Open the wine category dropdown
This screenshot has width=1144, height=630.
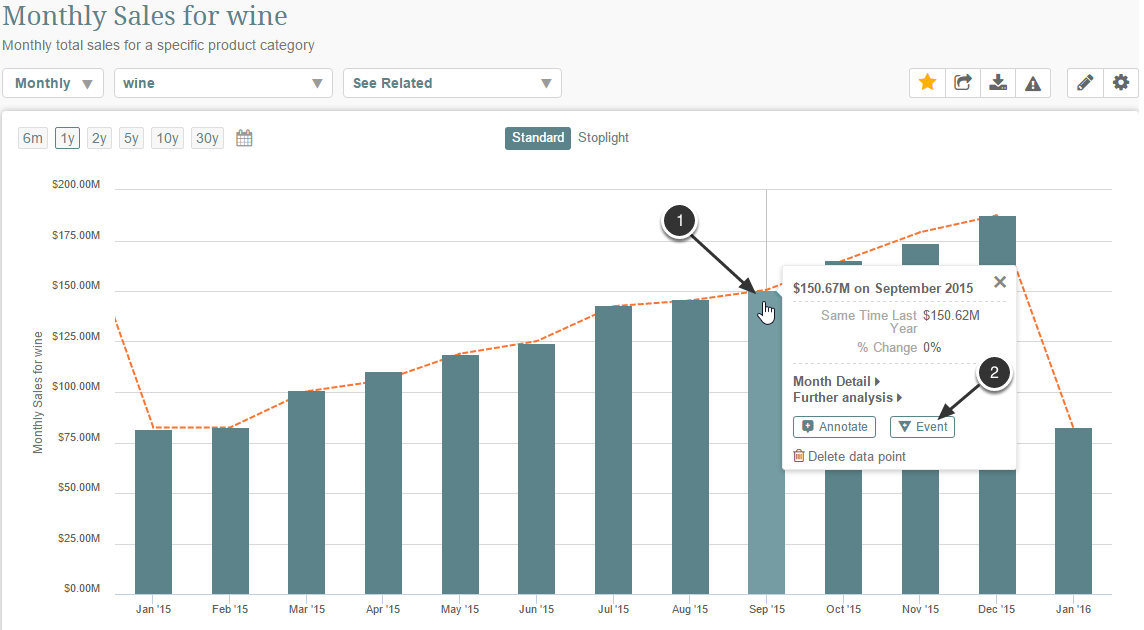[223, 83]
